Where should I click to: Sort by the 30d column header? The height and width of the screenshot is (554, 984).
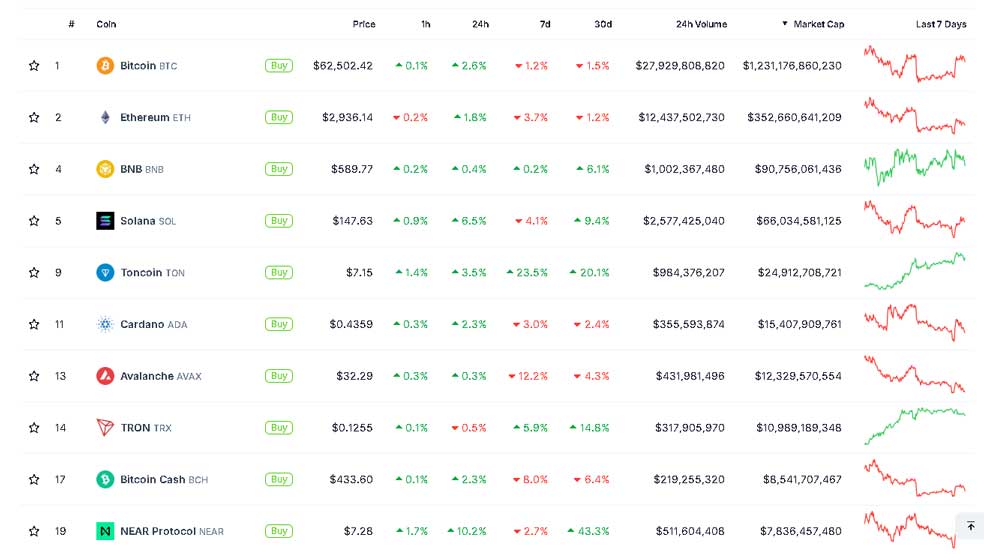(603, 24)
